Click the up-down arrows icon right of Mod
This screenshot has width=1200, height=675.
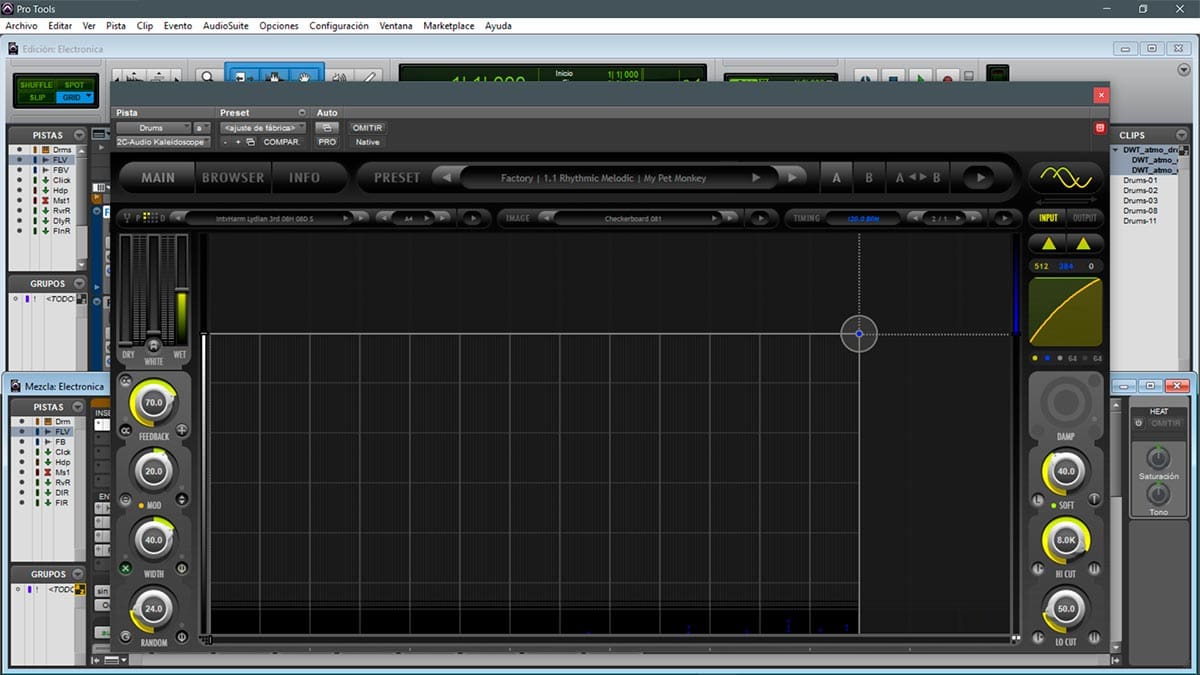click(182, 499)
